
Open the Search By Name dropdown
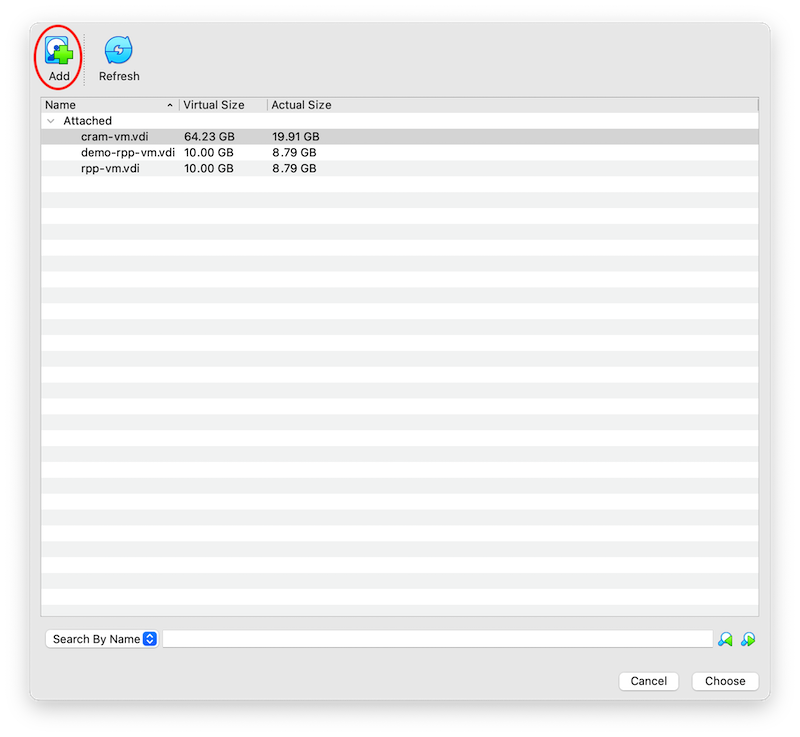coord(102,638)
